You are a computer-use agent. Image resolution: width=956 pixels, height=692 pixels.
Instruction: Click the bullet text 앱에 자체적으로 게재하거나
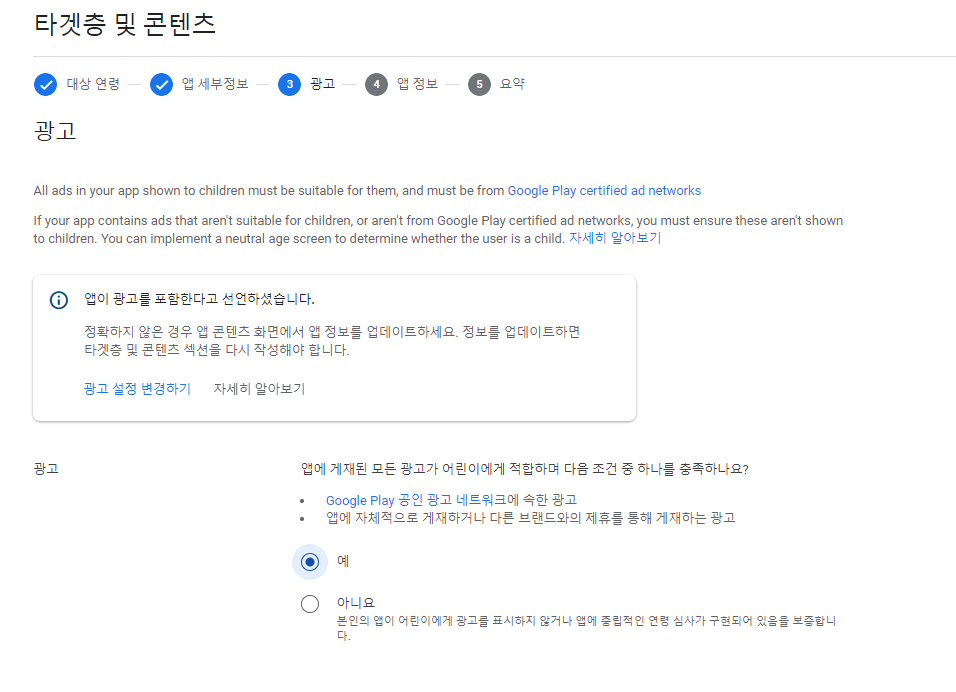(530, 518)
